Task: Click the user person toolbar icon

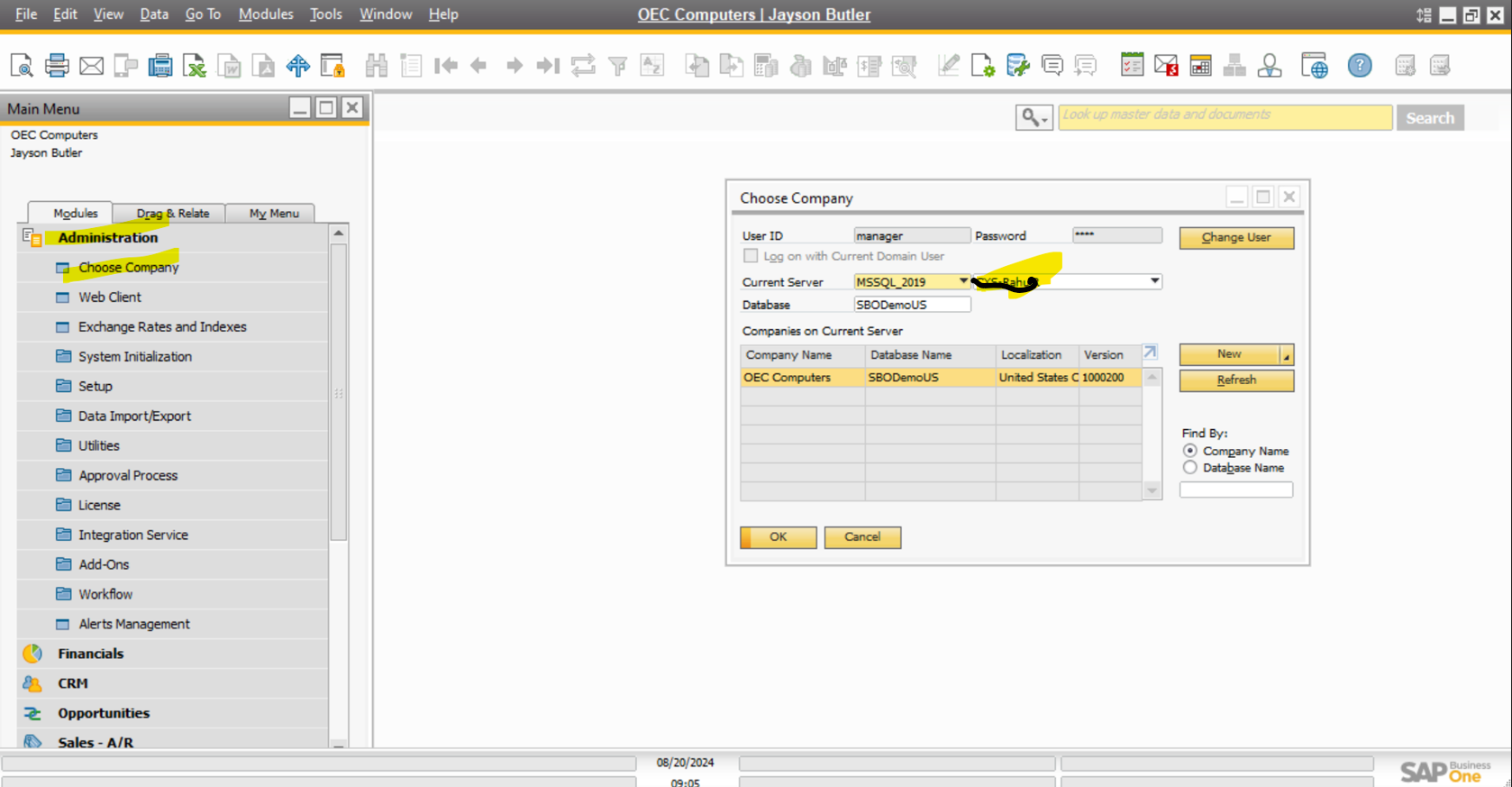Action: [x=1270, y=65]
